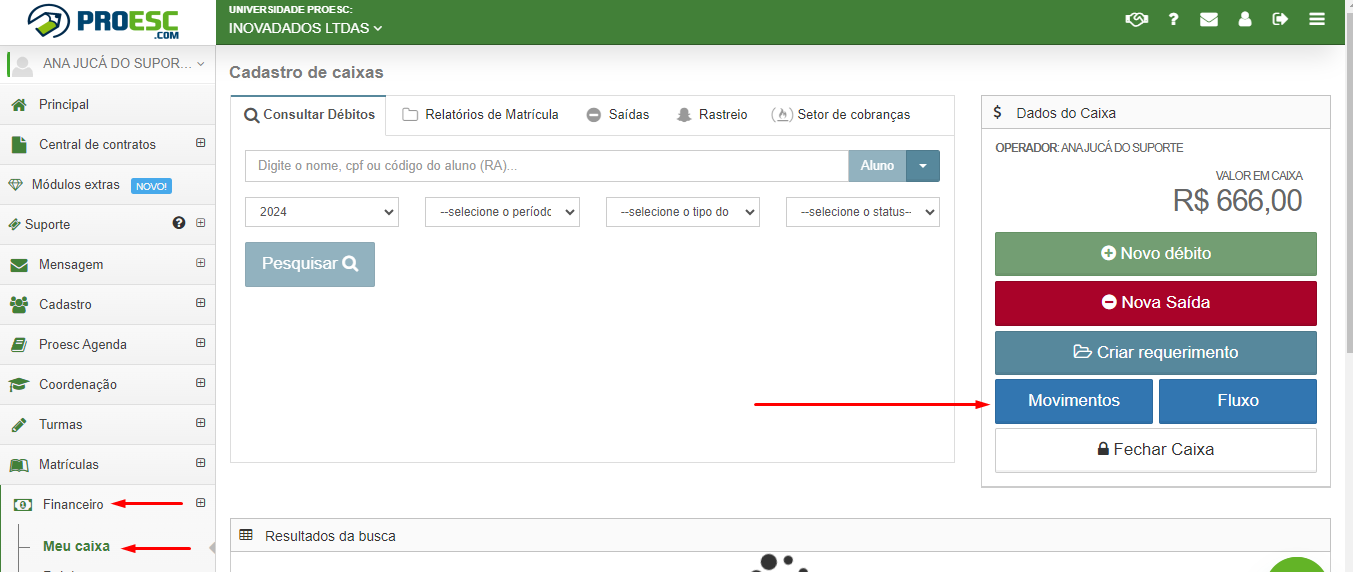
Task: Collapse the sidebar with the arrow handle
Action: [212, 548]
